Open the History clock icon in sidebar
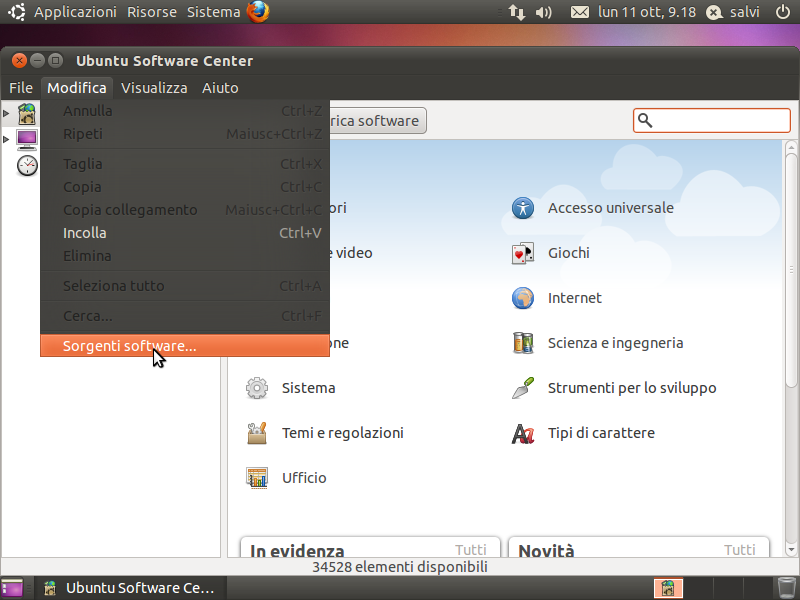Viewport: 800px width, 600px height. tap(27, 166)
